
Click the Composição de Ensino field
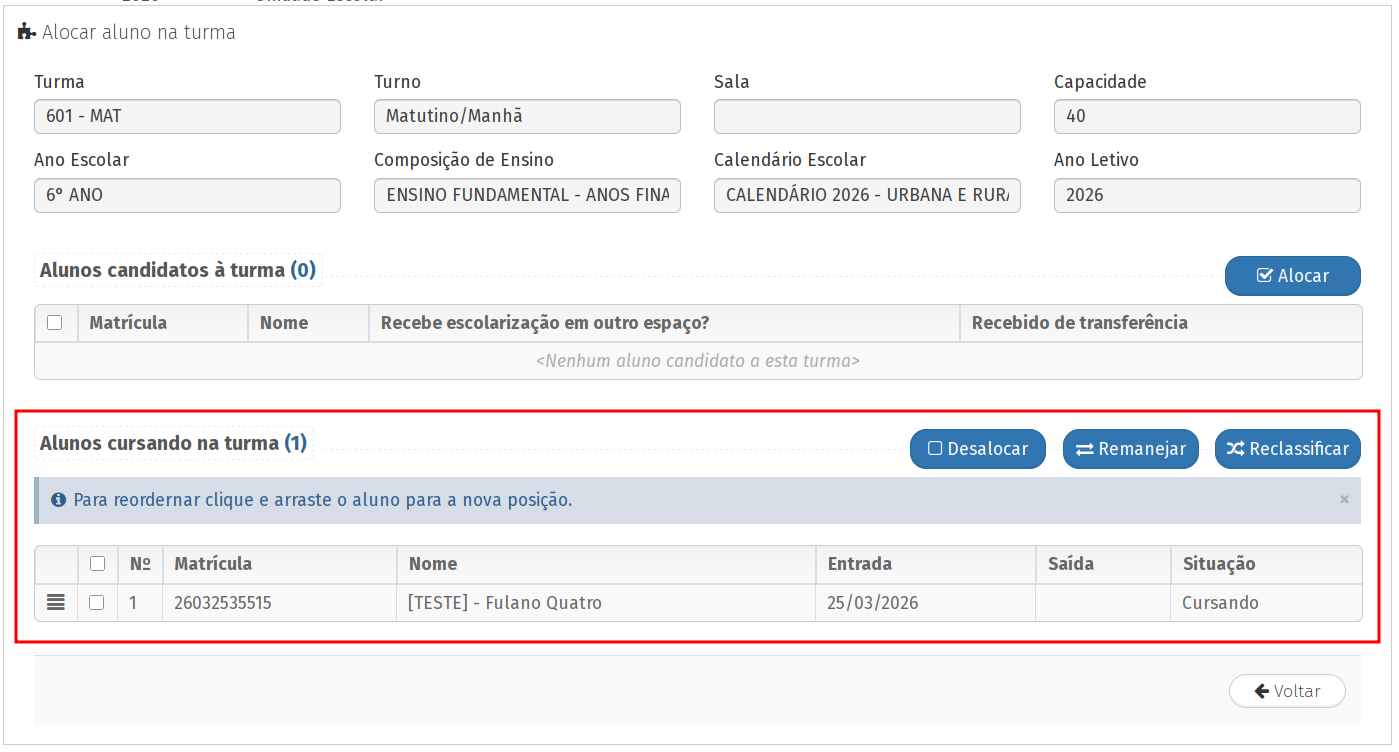coord(527,195)
